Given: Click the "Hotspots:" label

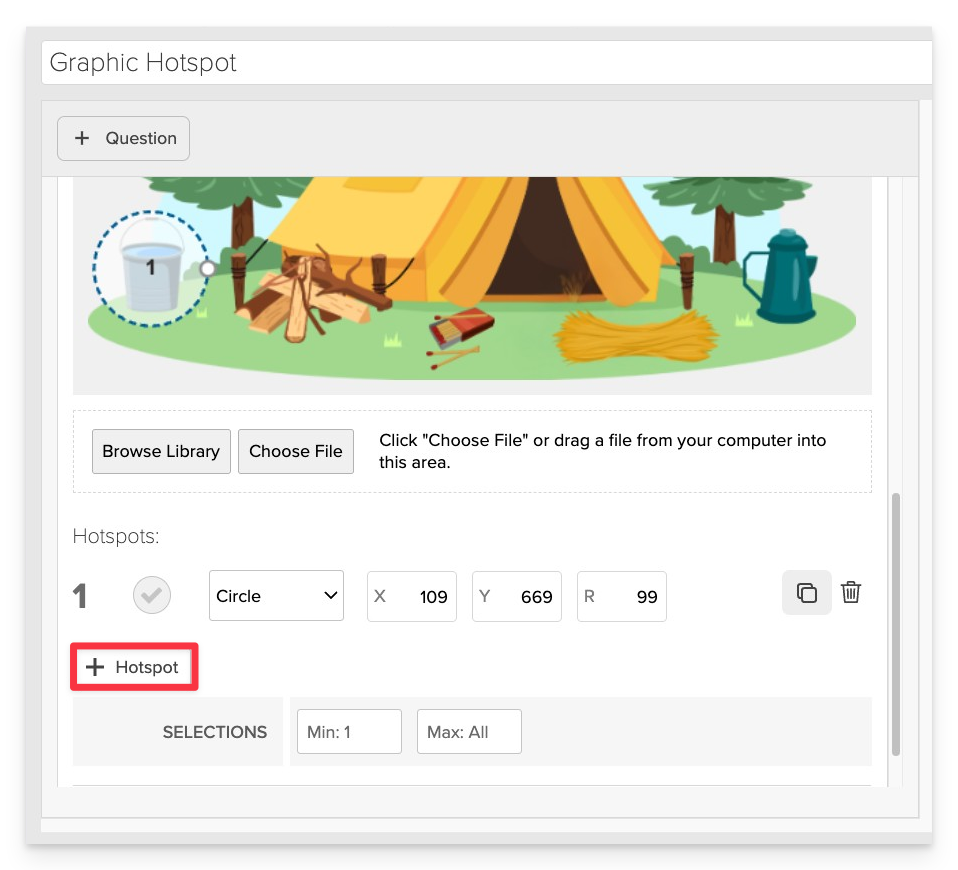Looking at the screenshot, I should 116,536.
